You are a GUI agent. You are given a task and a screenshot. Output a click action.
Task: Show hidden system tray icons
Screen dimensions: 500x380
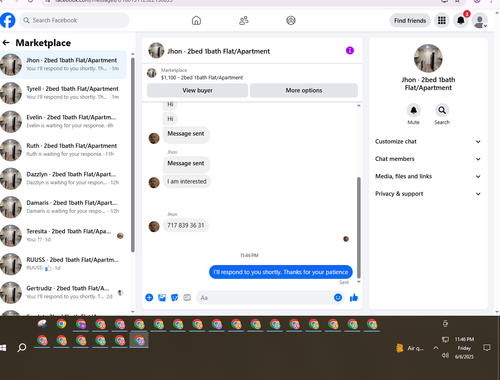point(435,348)
